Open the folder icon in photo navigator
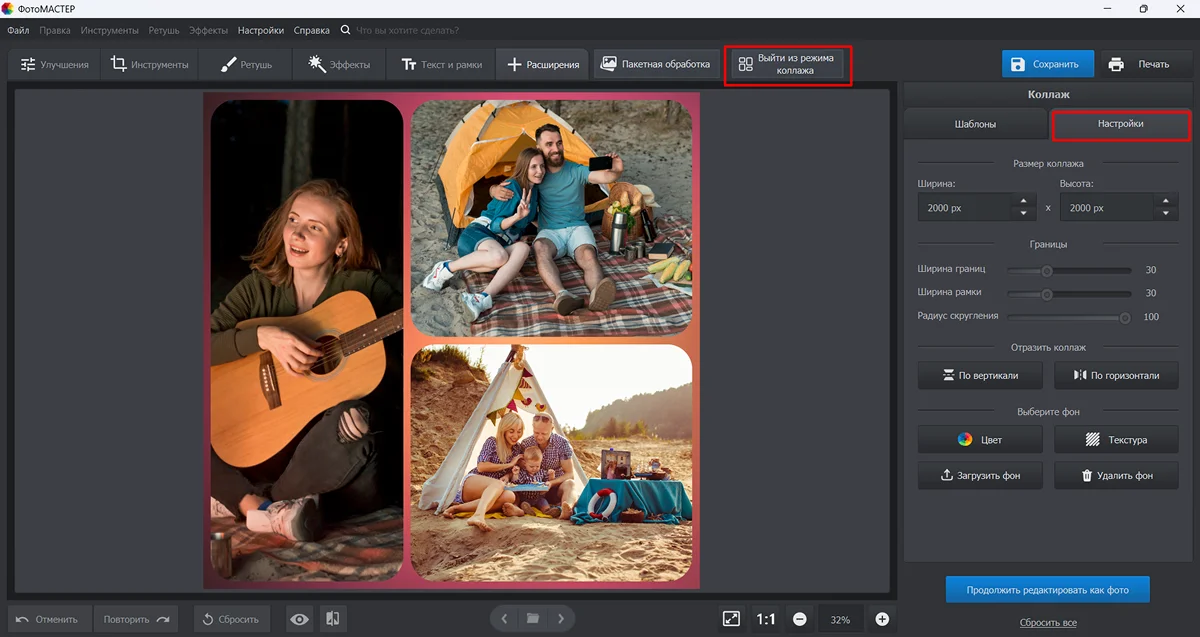 (x=533, y=619)
